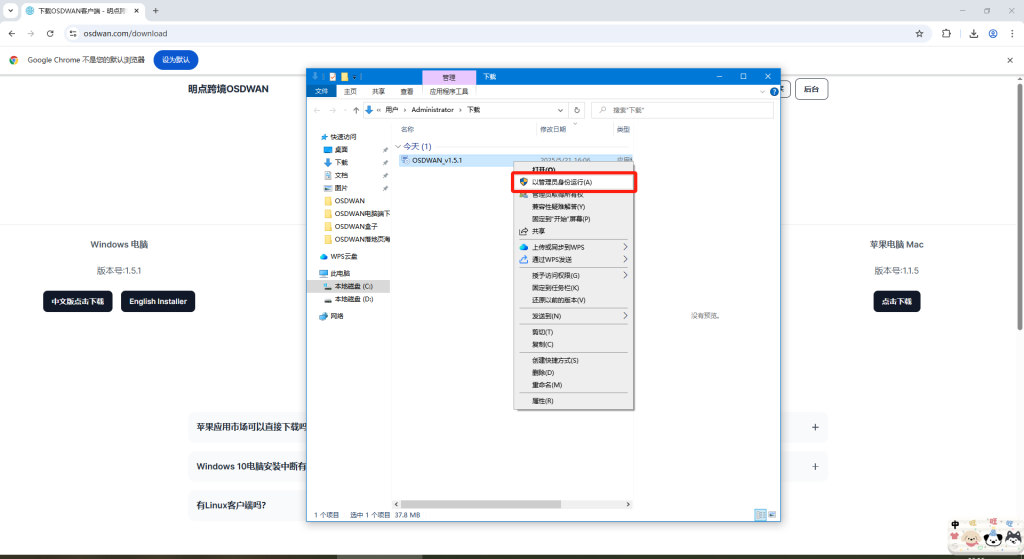Expand the Windows 10电脑安装中断 FAQ plus

click(815, 466)
